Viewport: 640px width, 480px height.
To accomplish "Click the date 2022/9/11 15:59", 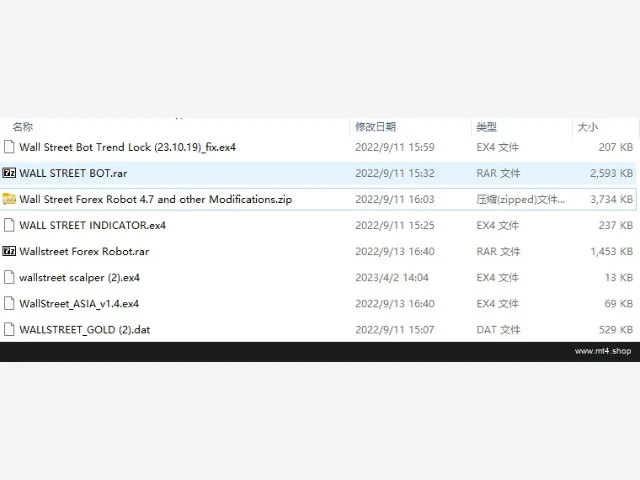I will tap(395, 147).
